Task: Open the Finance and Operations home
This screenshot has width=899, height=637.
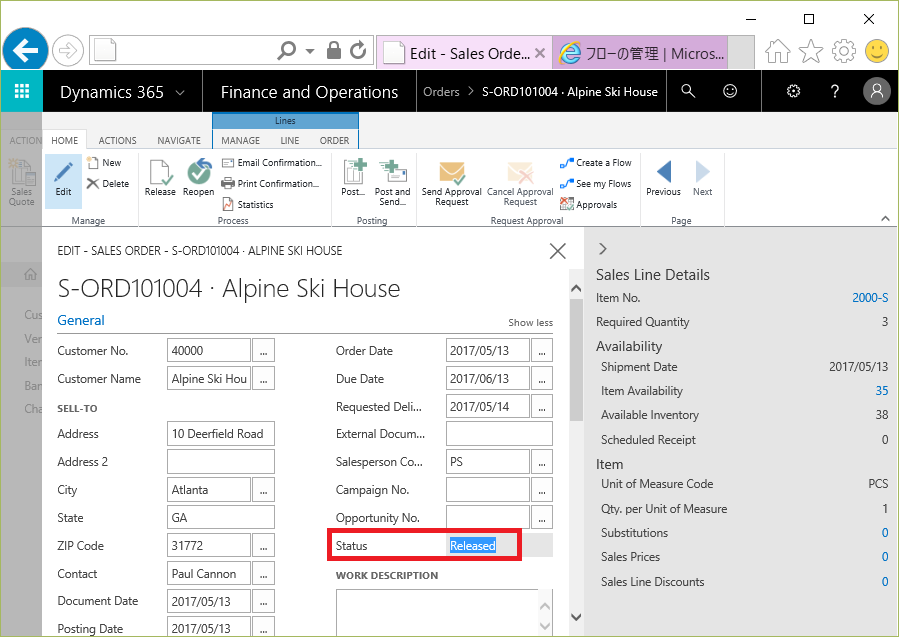Action: click(x=309, y=92)
